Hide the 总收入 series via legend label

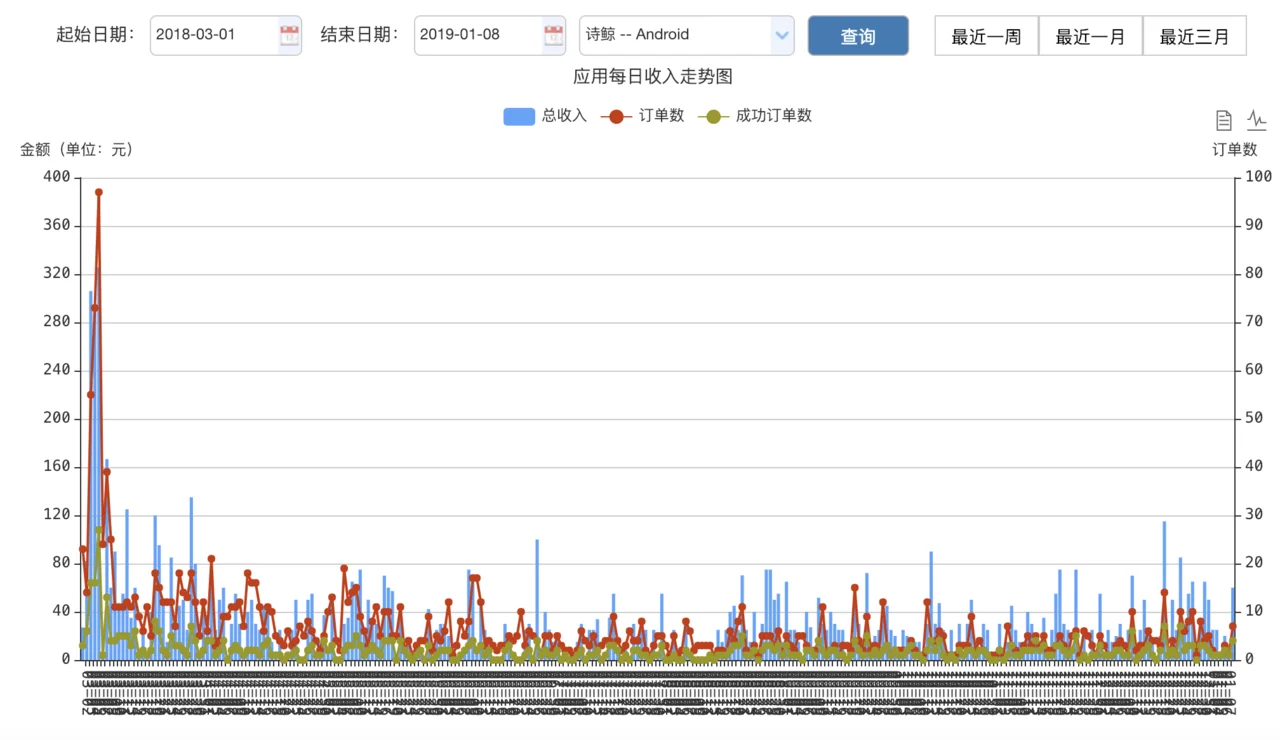564,116
